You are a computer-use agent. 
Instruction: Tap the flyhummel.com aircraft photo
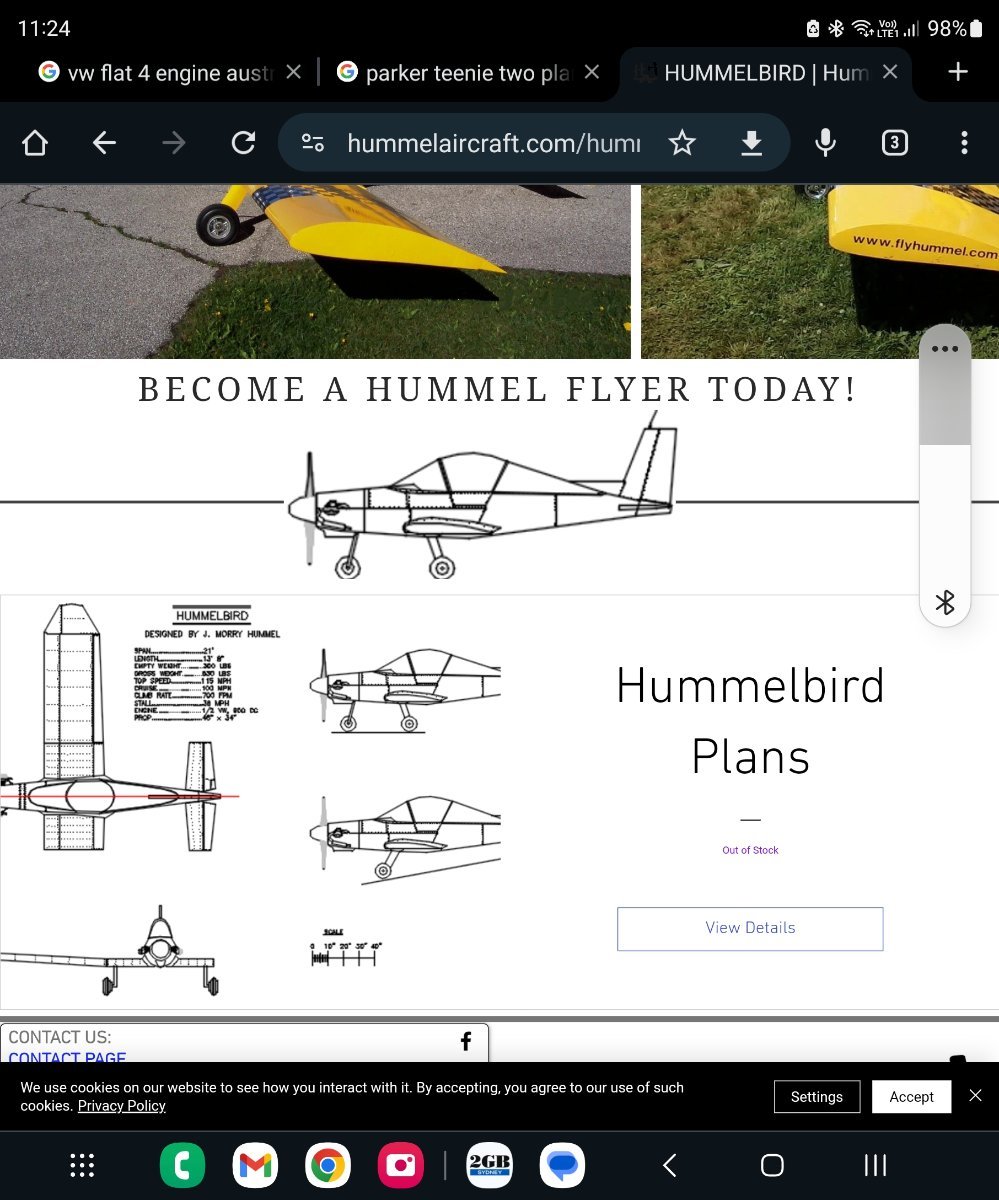820,271
